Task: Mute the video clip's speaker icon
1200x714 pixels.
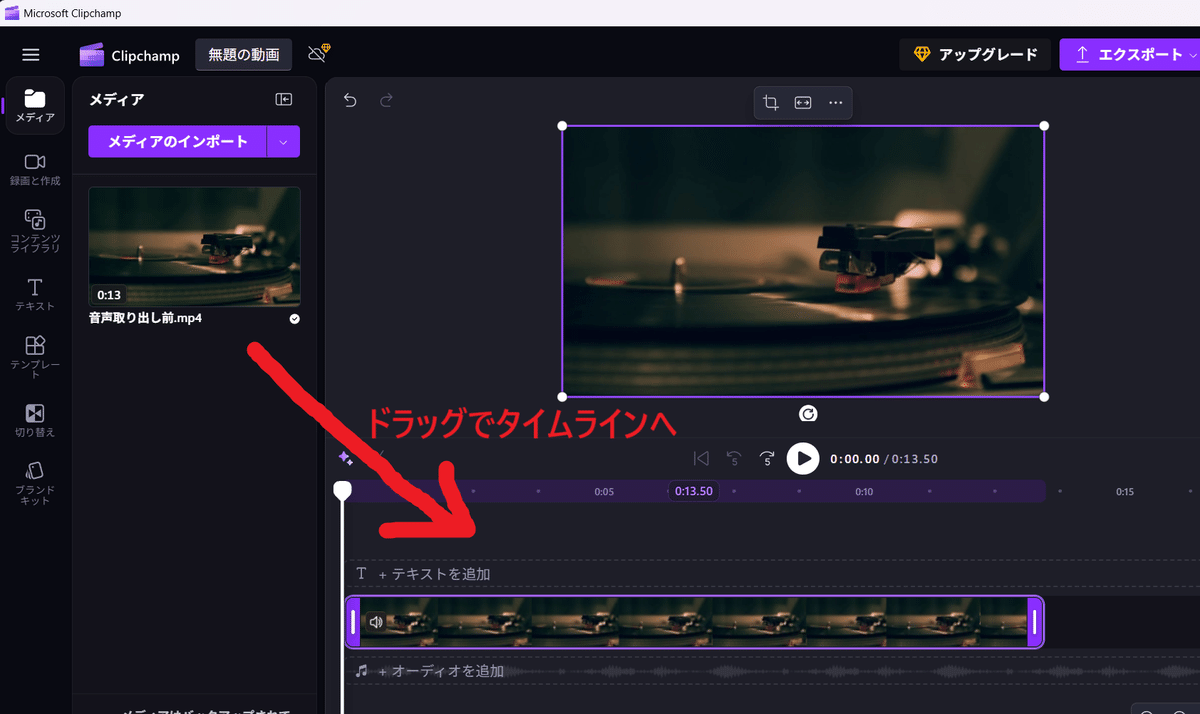Action: click(376, 621)
